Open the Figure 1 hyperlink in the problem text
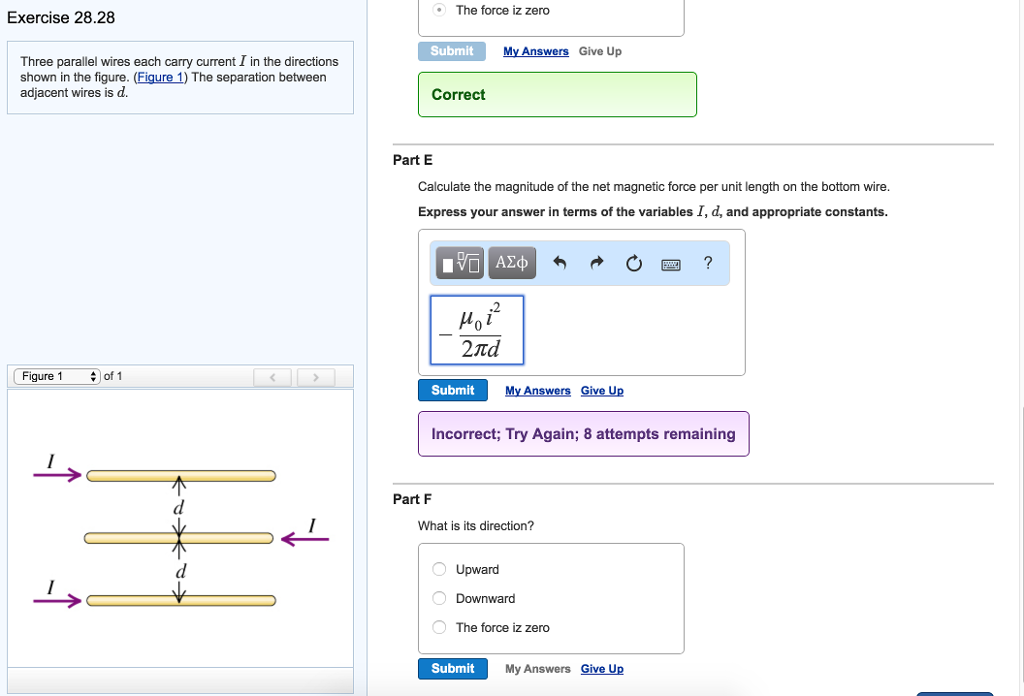The height and width of the screenshot is (696, 1024). [160, 76]
